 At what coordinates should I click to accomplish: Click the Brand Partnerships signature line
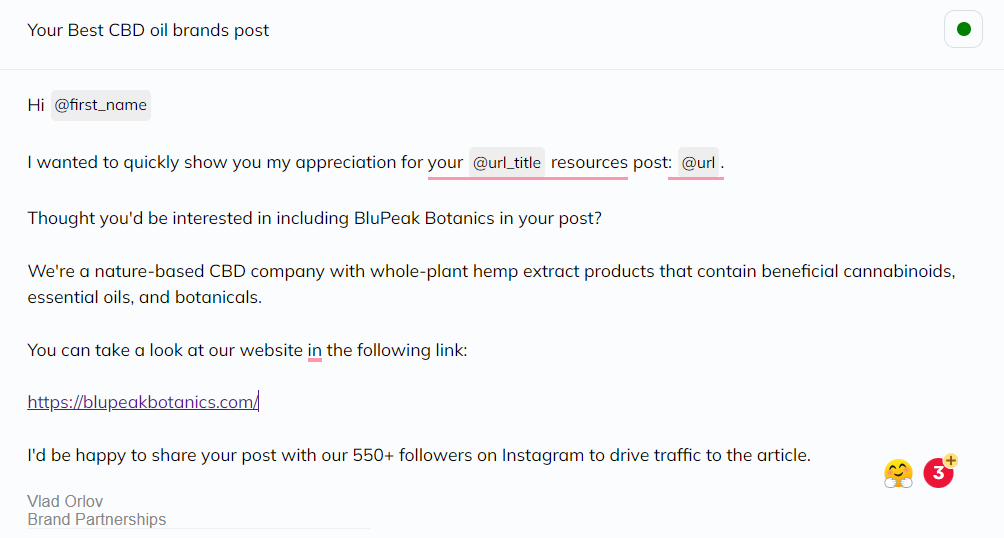(x=97, y=519)
